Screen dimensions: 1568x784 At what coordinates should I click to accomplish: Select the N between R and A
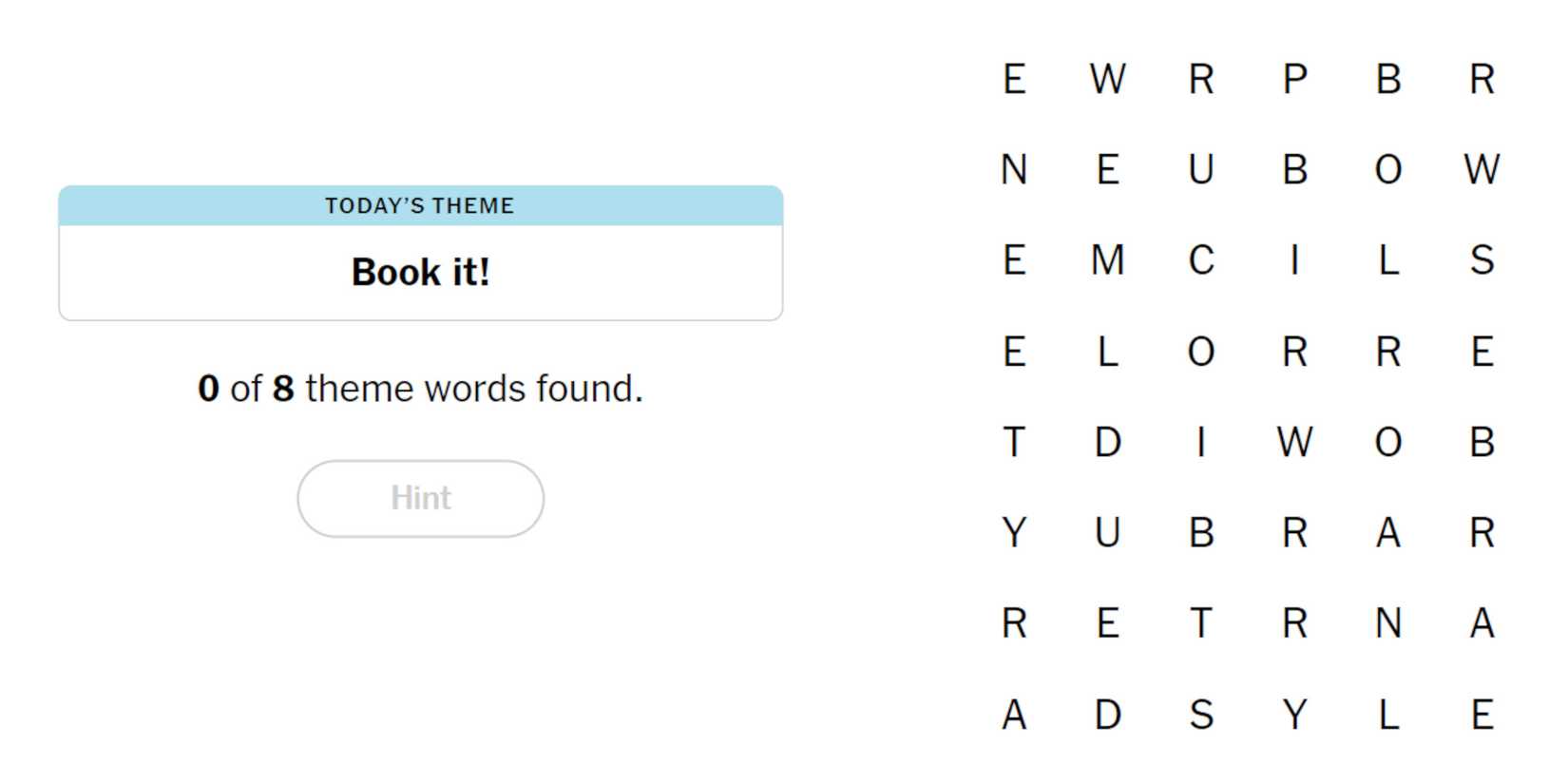point(1388,623)
